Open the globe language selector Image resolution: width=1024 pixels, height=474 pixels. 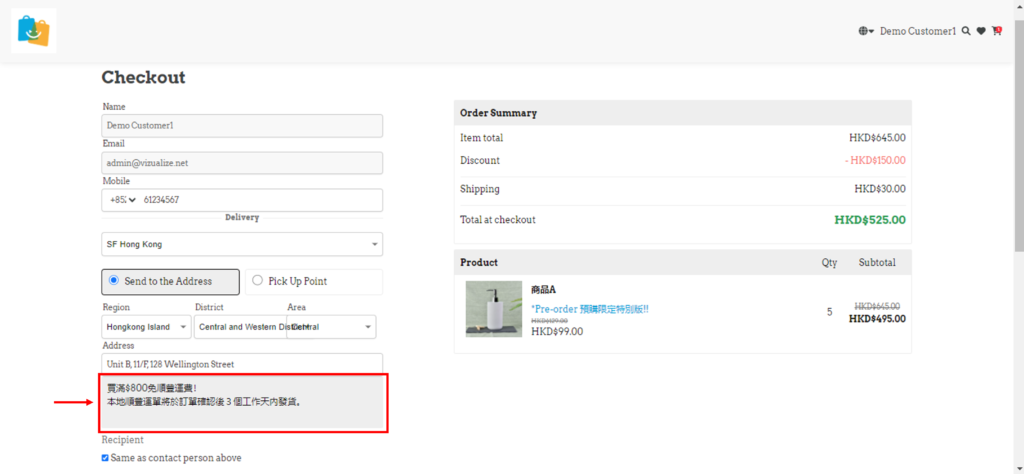click(x=865, y=31)
